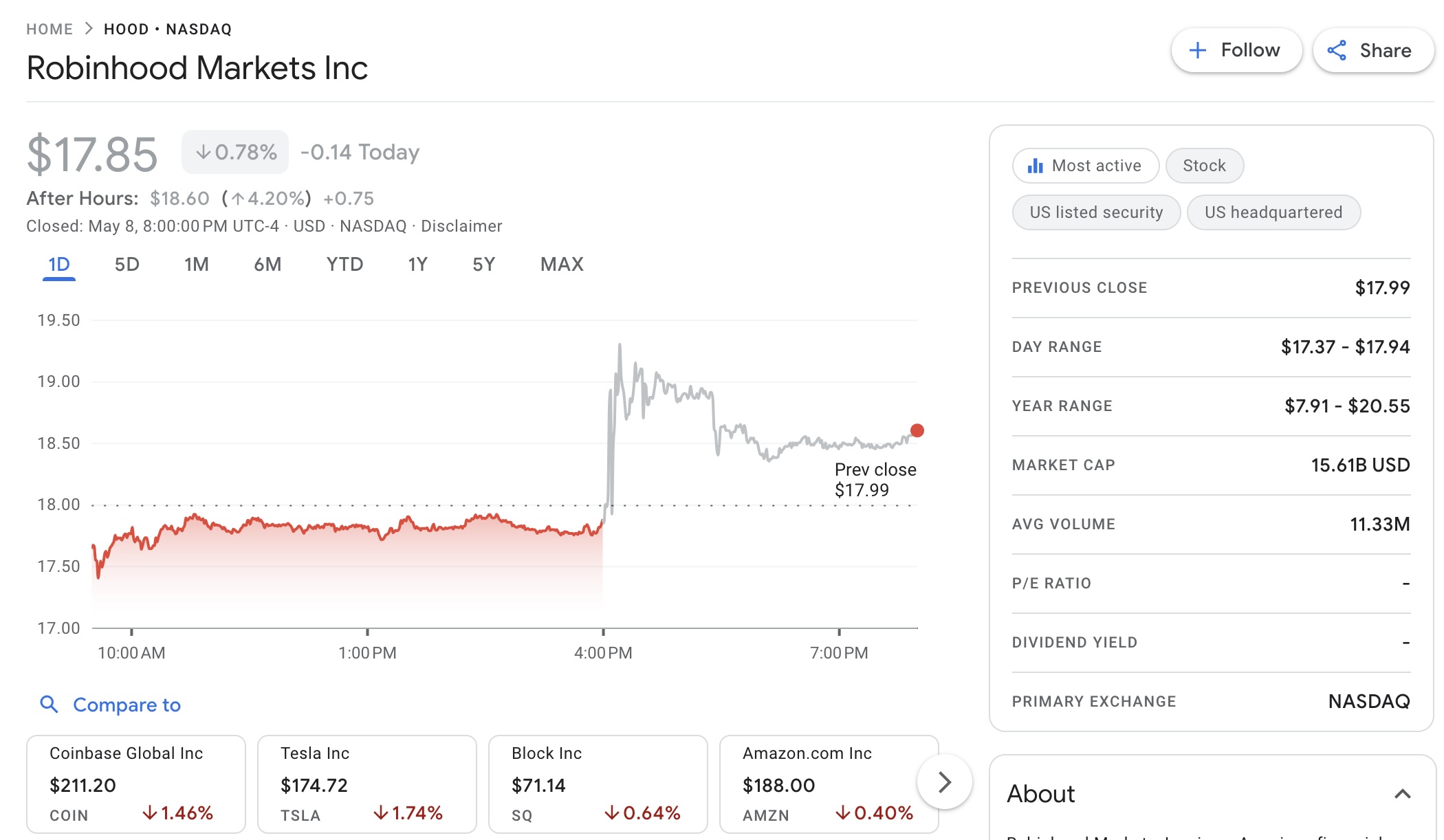
Task: Select the 5Y range tab
Action: coord(483,265)
